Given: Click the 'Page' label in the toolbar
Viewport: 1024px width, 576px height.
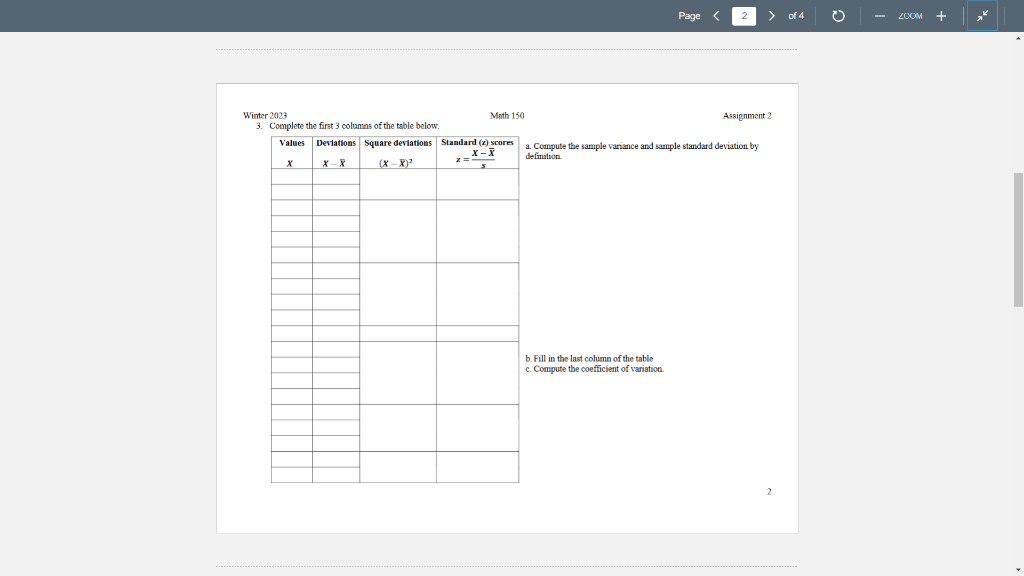Looking at the screenshot, I should [688, 16].
